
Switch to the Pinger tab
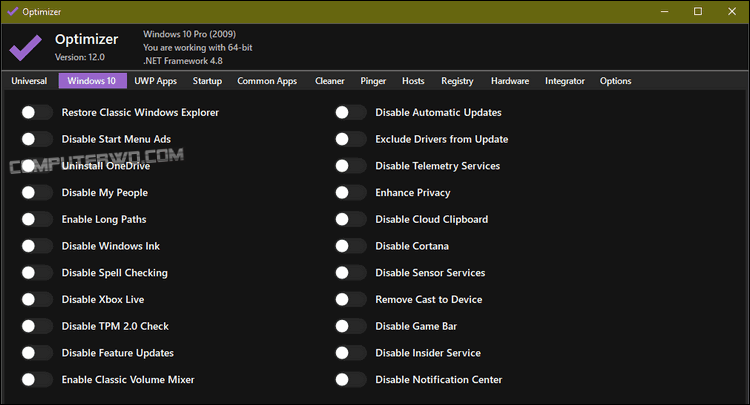373,81
